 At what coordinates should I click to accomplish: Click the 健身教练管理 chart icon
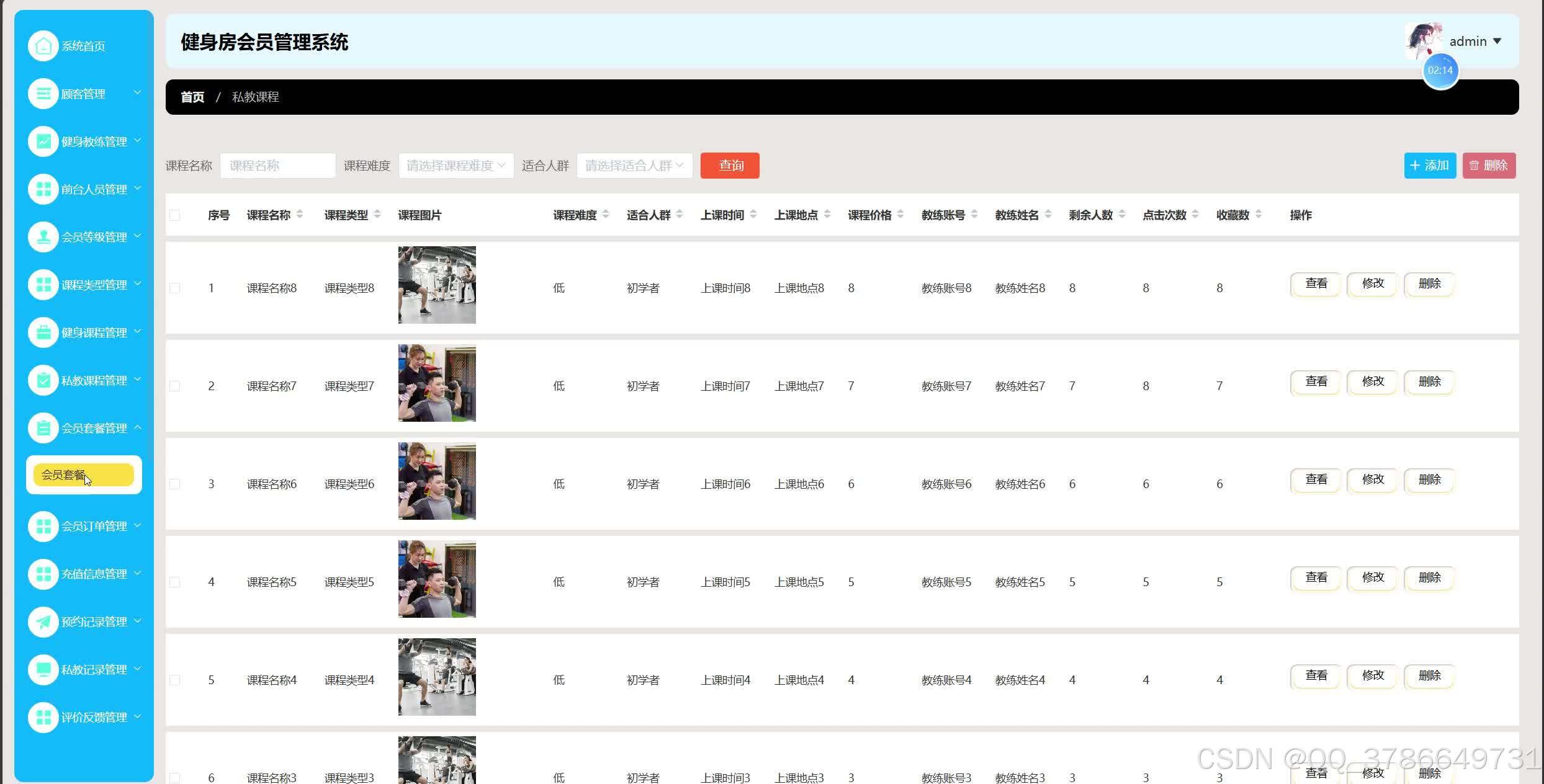tap(43, 141)
